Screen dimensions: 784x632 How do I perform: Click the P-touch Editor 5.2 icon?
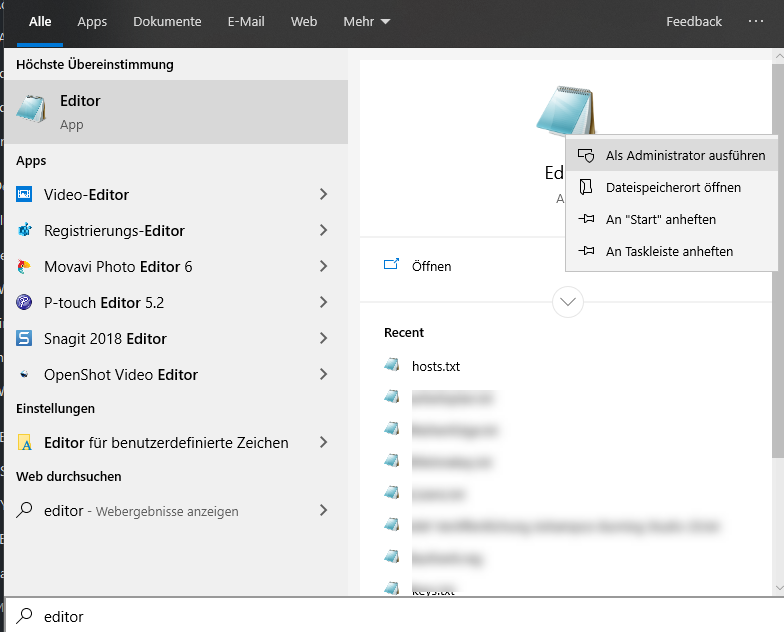[x=24, y=302]
